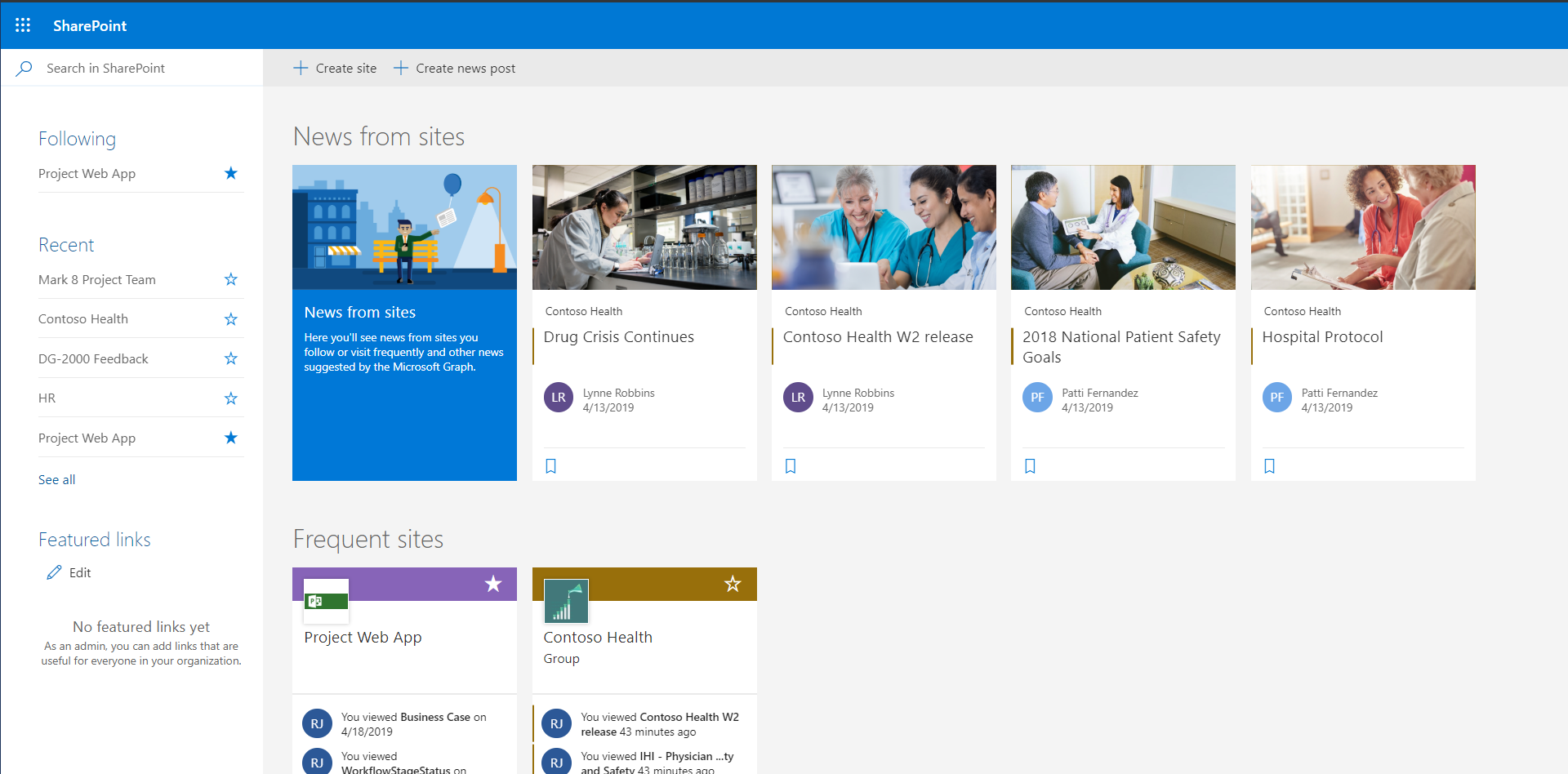1568x774 pixels.
Task: Click RJ avatar next to WorkflowStageStatus activity
Action: coord(317,762)
